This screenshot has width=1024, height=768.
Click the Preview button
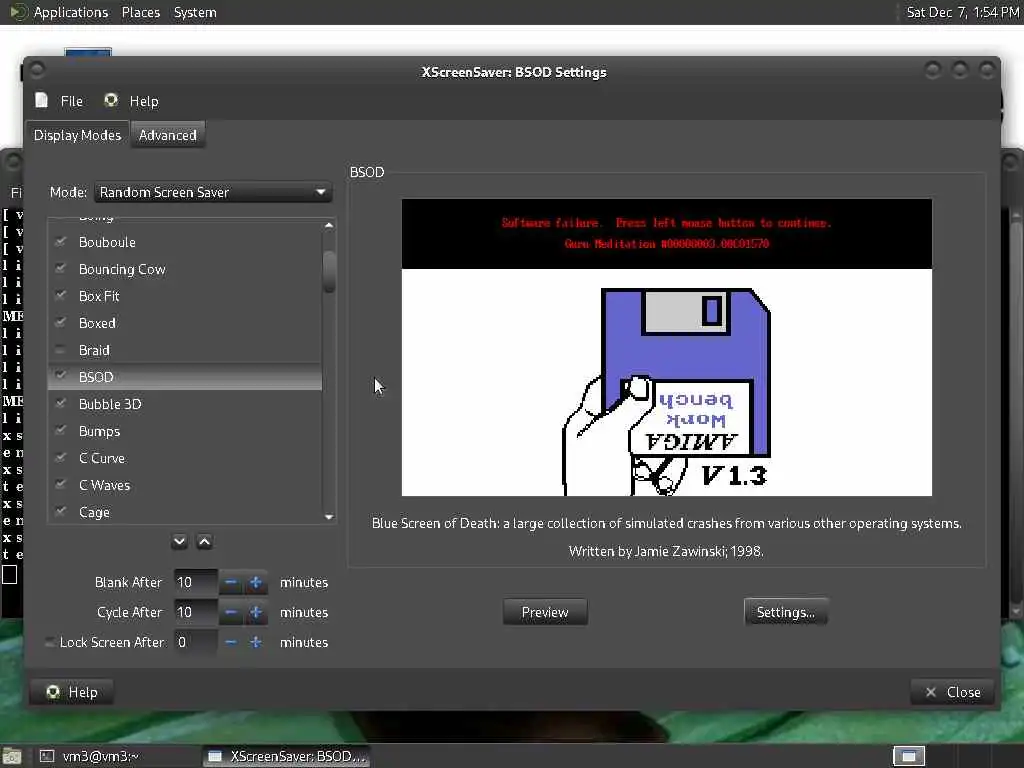click(x=545, y=612)
